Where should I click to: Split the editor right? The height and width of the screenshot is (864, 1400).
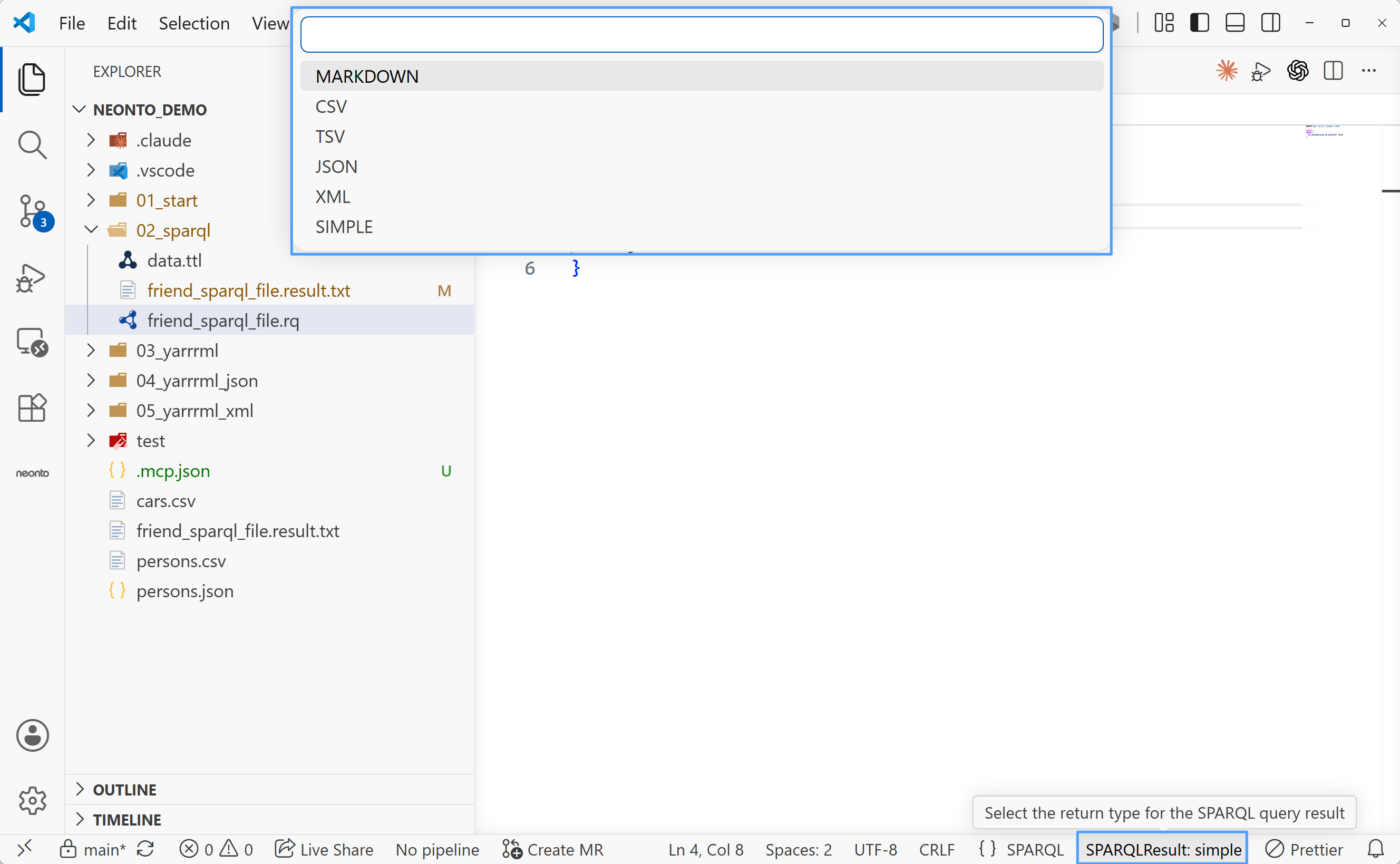click(x=1333, y=71)
